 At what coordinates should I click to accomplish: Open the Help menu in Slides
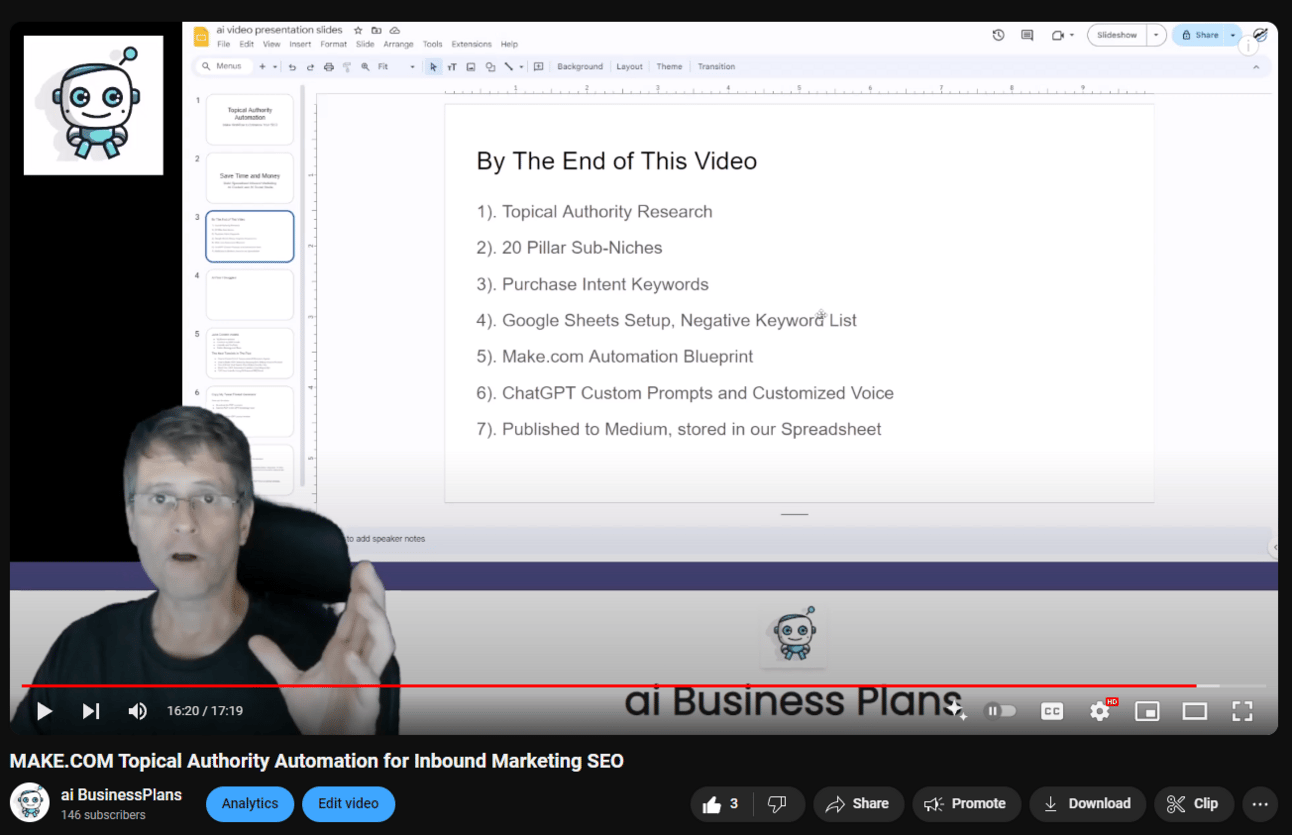pyautogui.click(x=509, y=44)
